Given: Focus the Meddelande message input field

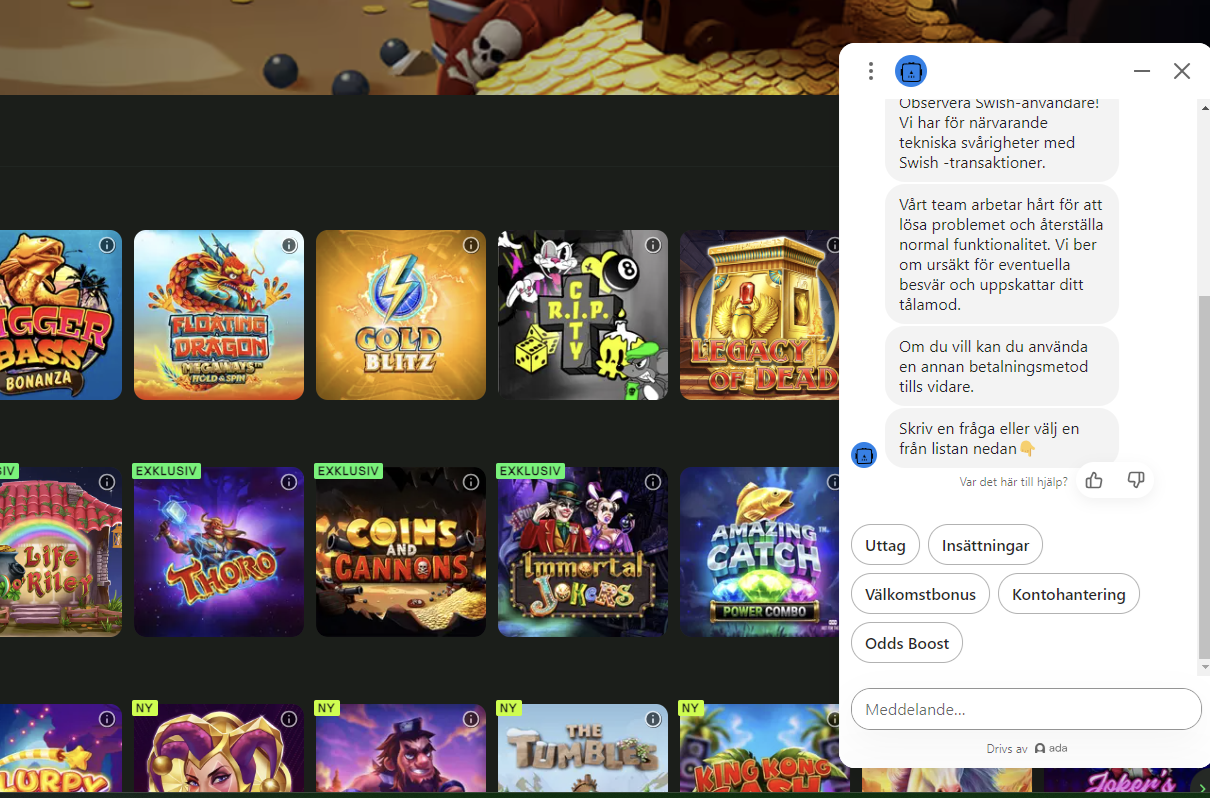Looking at the screenshot, I should [x=1026, y=709].
